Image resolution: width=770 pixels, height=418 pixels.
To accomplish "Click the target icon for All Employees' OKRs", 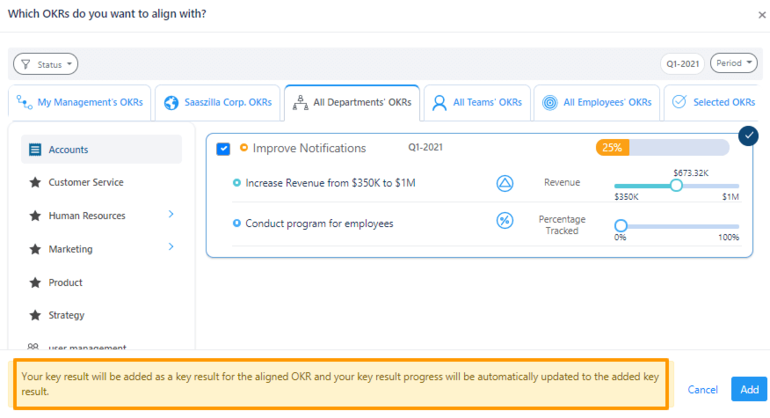I will point(550,102).
